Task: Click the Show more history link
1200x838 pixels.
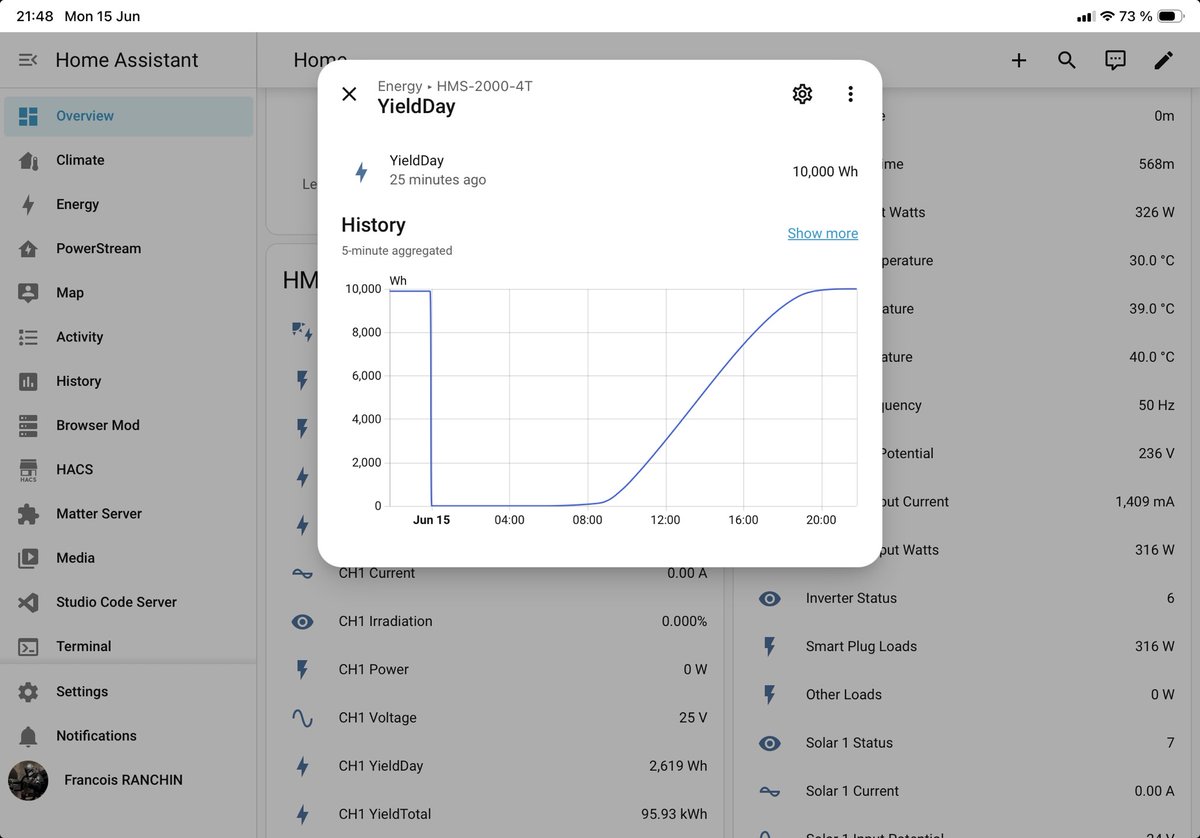Action: [x=822, y=233]
